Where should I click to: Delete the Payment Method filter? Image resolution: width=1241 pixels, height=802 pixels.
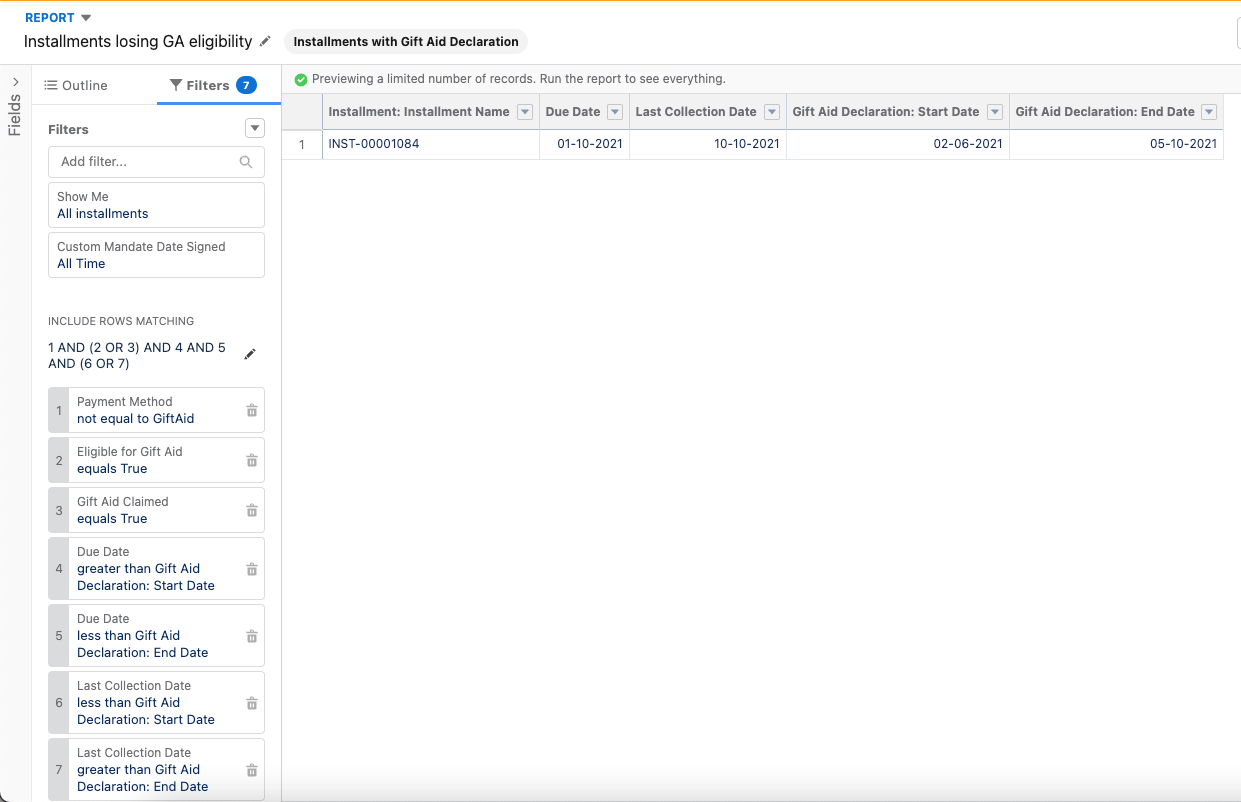tap(252, 410)
